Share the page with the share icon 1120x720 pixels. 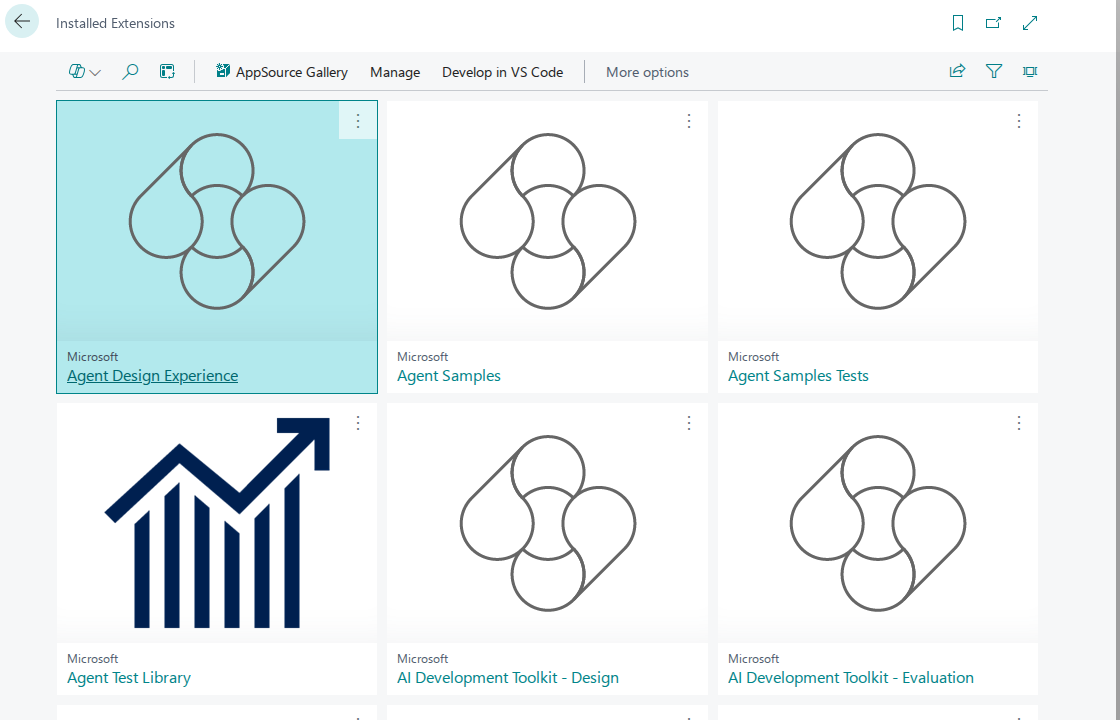(957, 71)
